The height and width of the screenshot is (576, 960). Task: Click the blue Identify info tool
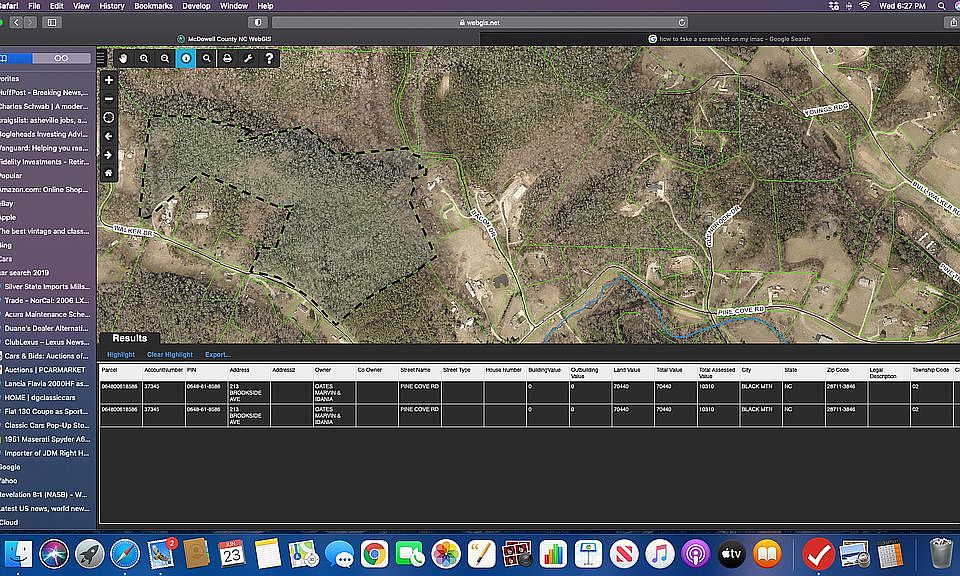186,59
